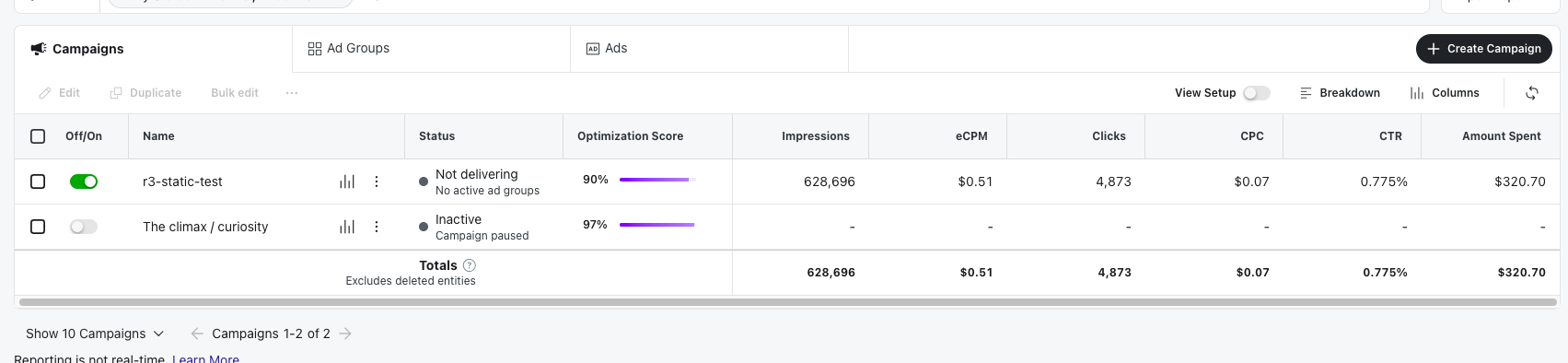The image size is (1568, 363).
Task: Click the Inactive status text
Action: pos(459,219)
